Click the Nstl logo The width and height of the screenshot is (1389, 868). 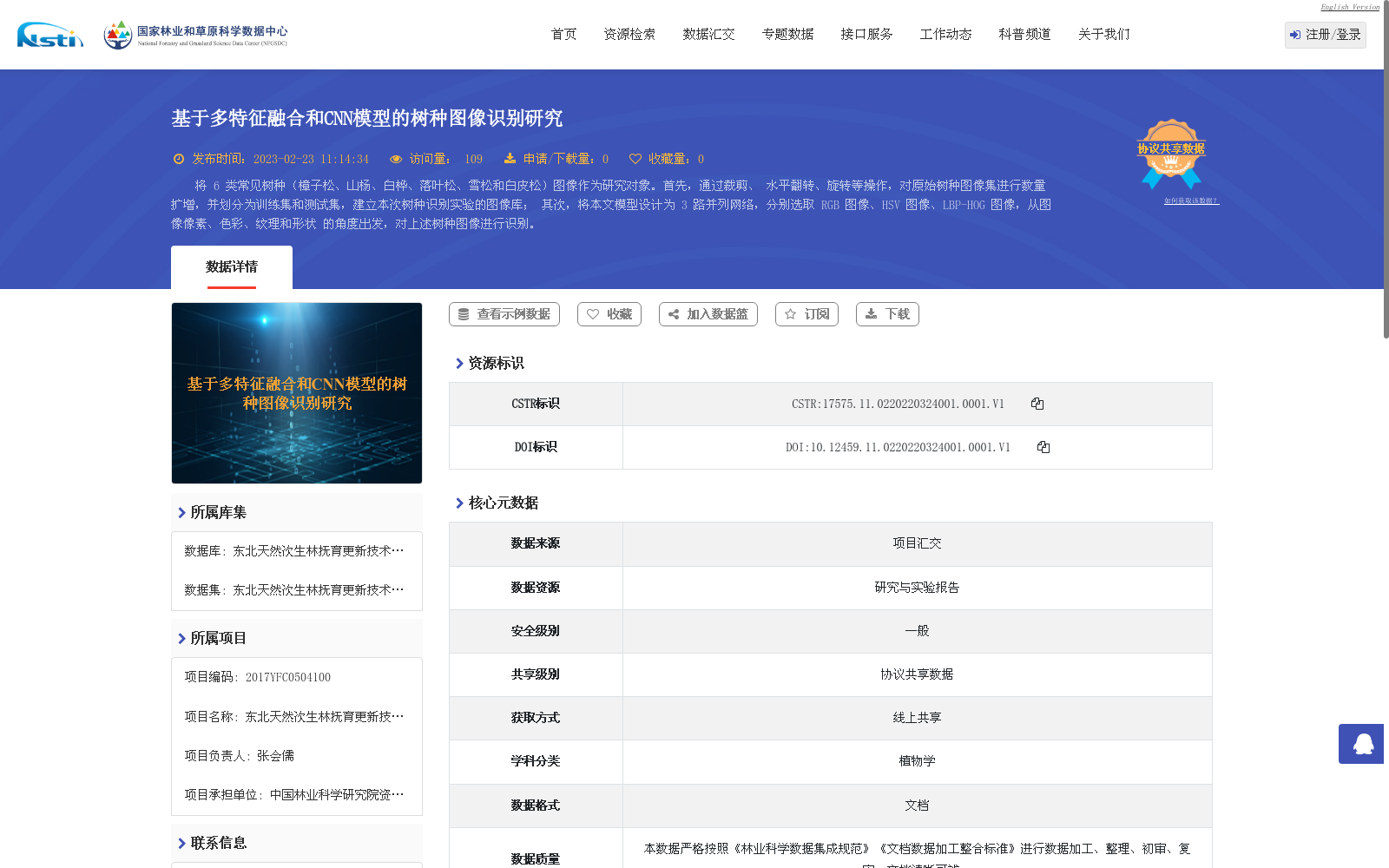point(49,35)
